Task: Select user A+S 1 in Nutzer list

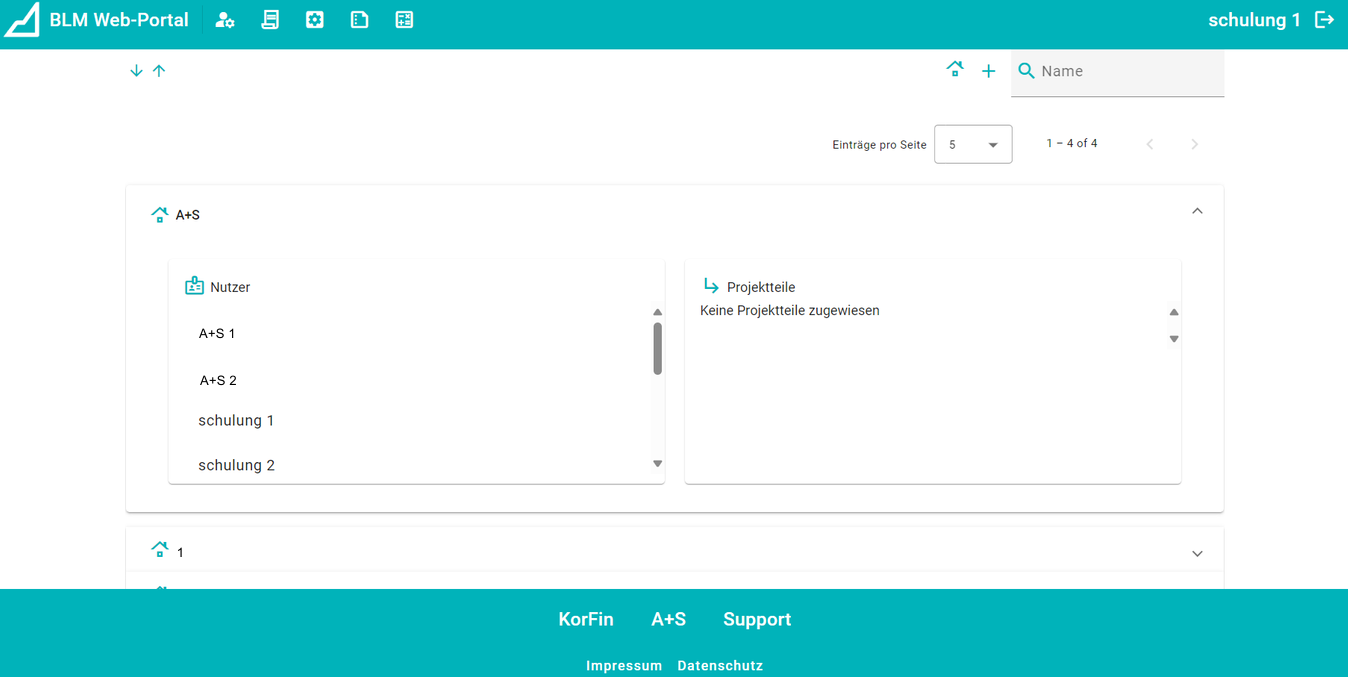Action: click(x=217, y=334)
